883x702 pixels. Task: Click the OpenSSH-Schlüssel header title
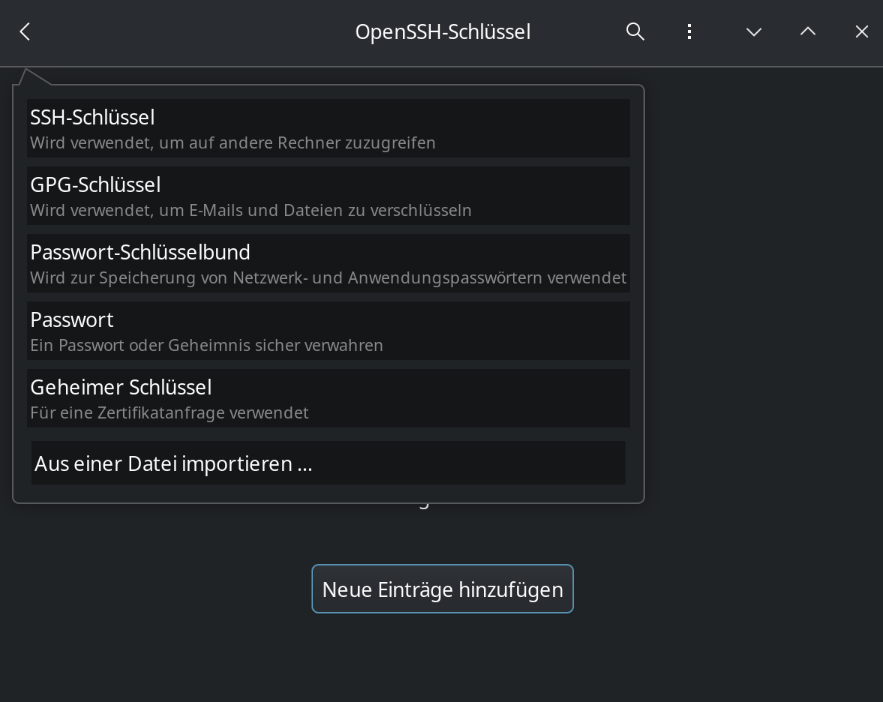click(442, 32)
